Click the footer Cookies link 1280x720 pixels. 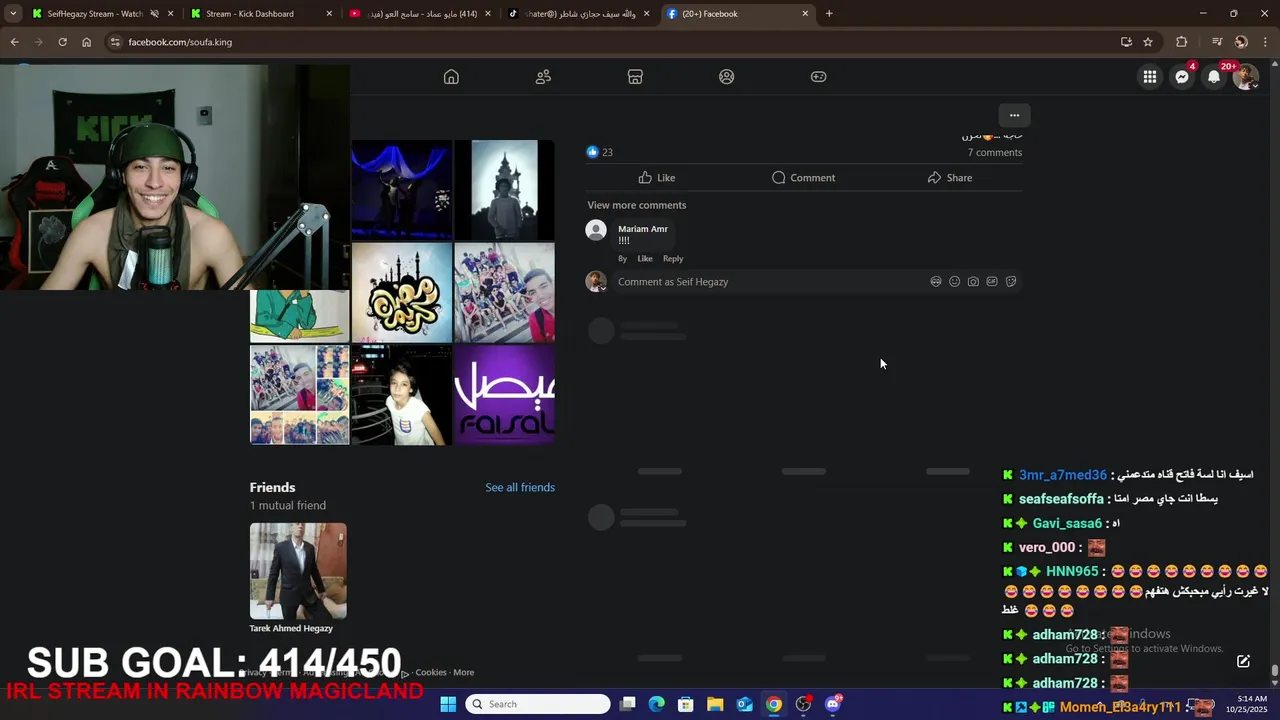tap(431, 672)
